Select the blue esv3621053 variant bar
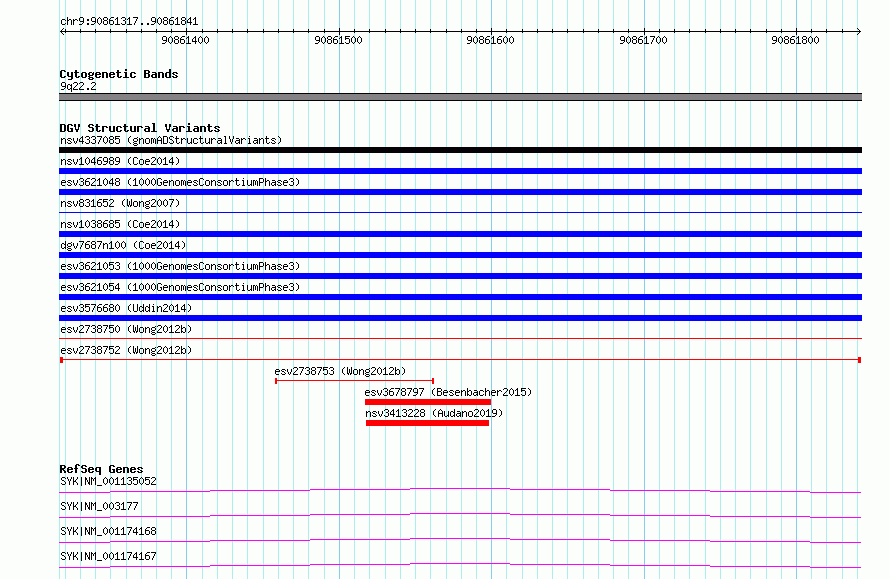The height and width of the screenshot is (579, 890). coord(460,276)
